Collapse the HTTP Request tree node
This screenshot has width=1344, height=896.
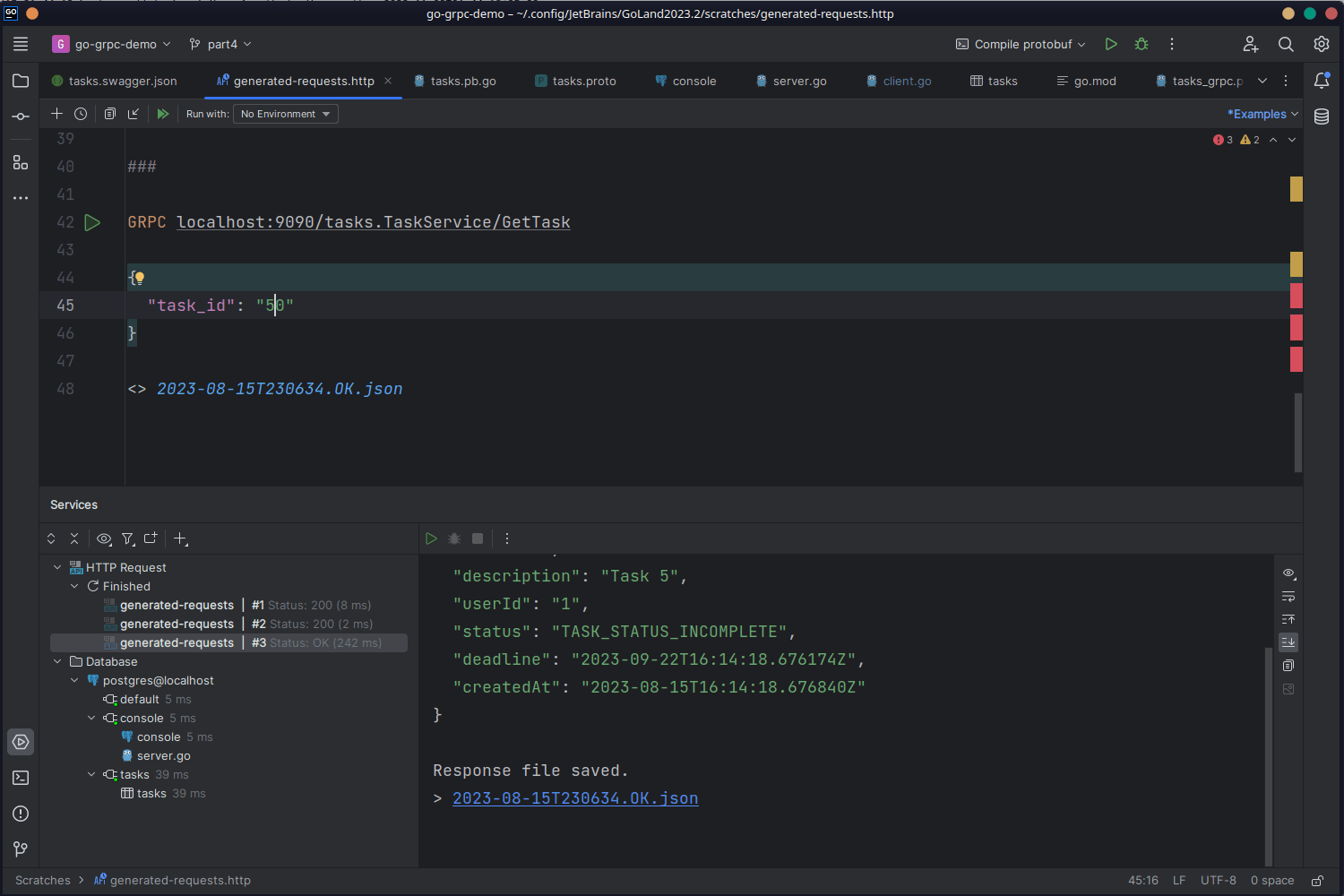pos(57,567)
